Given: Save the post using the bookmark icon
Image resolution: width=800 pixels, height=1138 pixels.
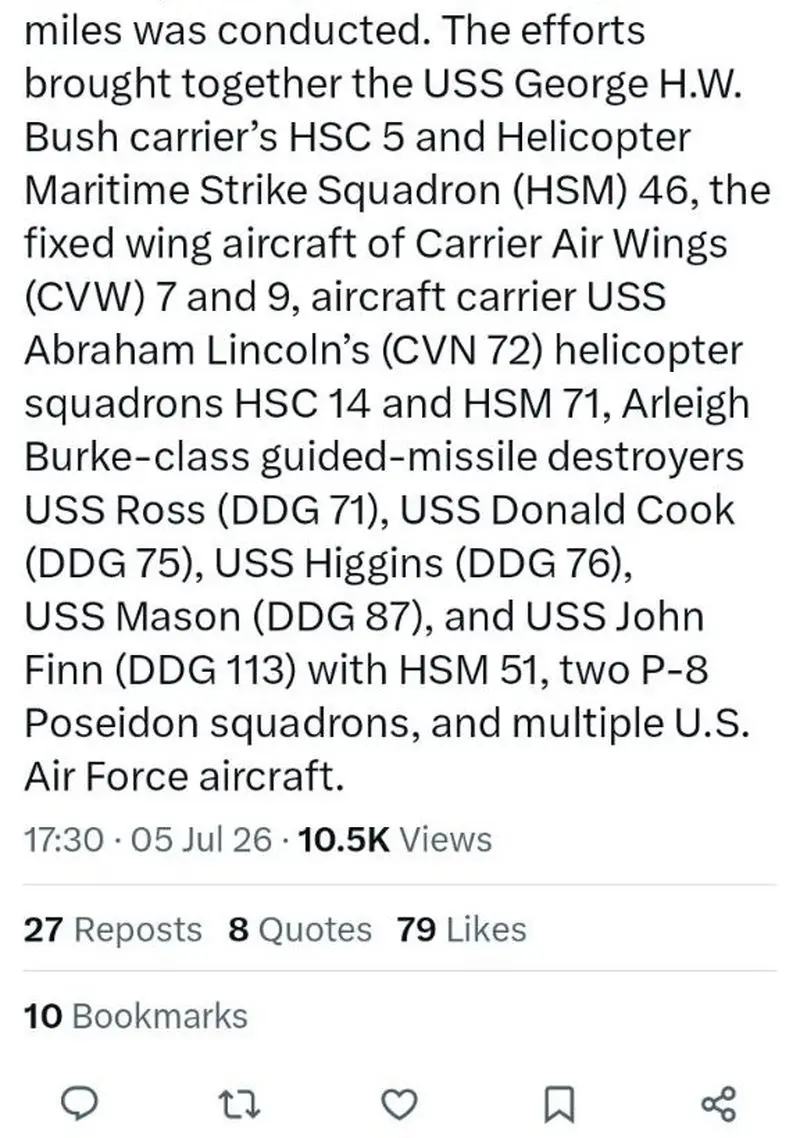Looking at the screenshot, I should click(x=559, y=1104).
